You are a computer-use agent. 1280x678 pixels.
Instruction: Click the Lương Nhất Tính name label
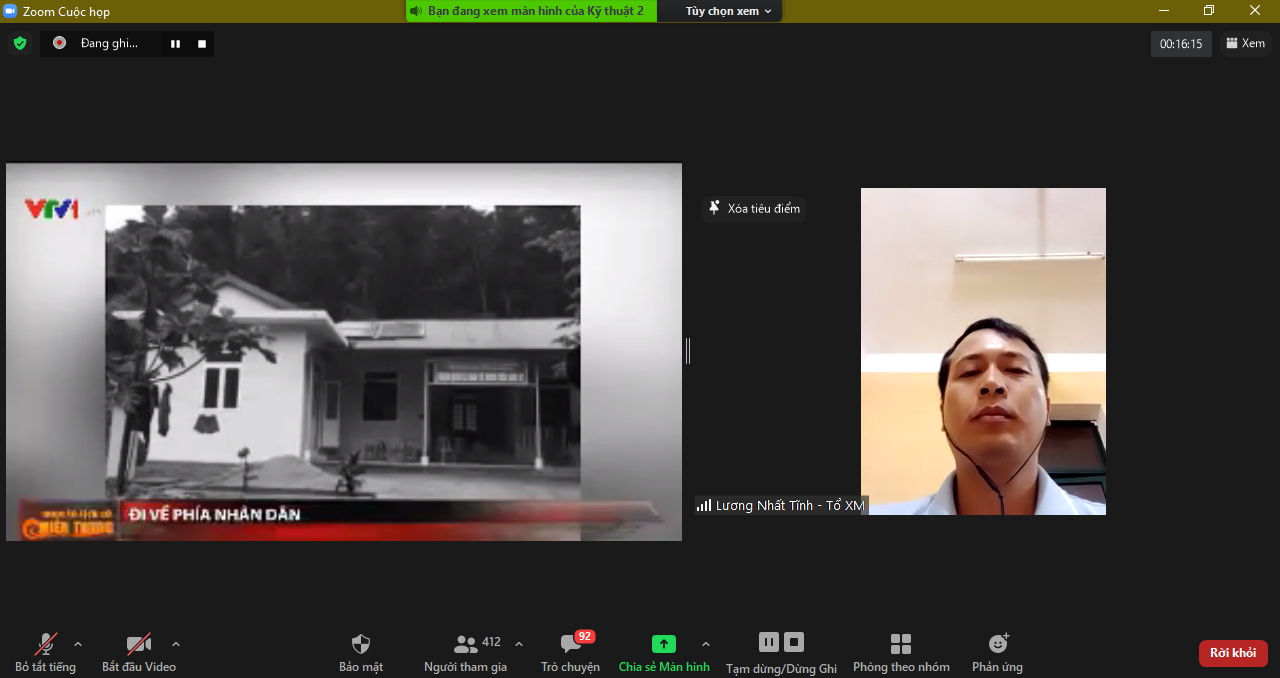click(781, 506)
